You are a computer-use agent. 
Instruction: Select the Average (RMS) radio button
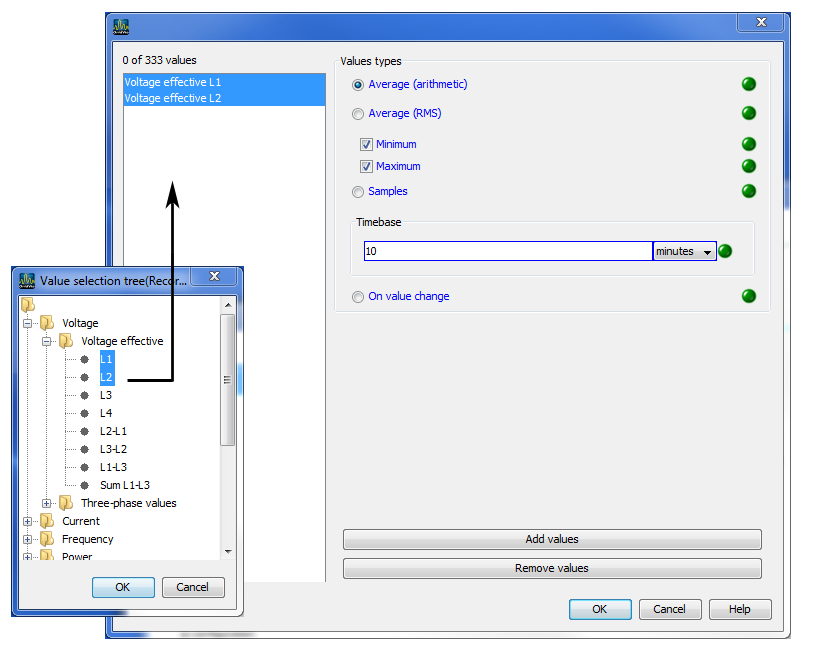click(358, 114)
